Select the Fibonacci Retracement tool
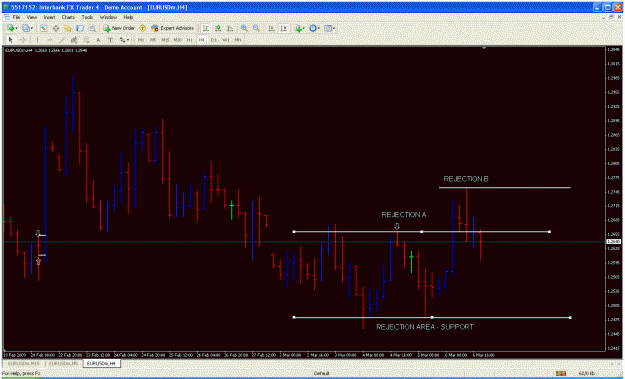This screenshot has width=625, height=379. point(86,40)
